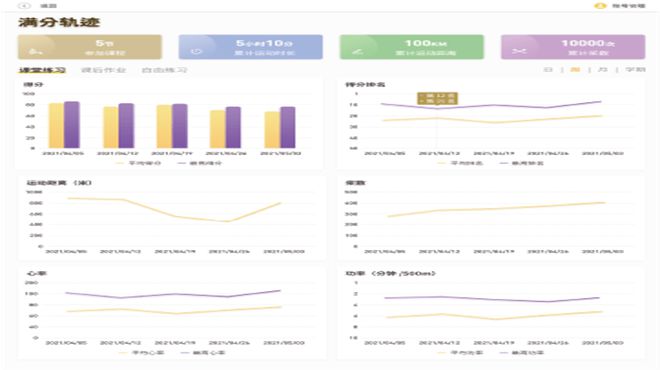
Task: Toggle the yellow average ranking legend item
Action: point(460,163)
